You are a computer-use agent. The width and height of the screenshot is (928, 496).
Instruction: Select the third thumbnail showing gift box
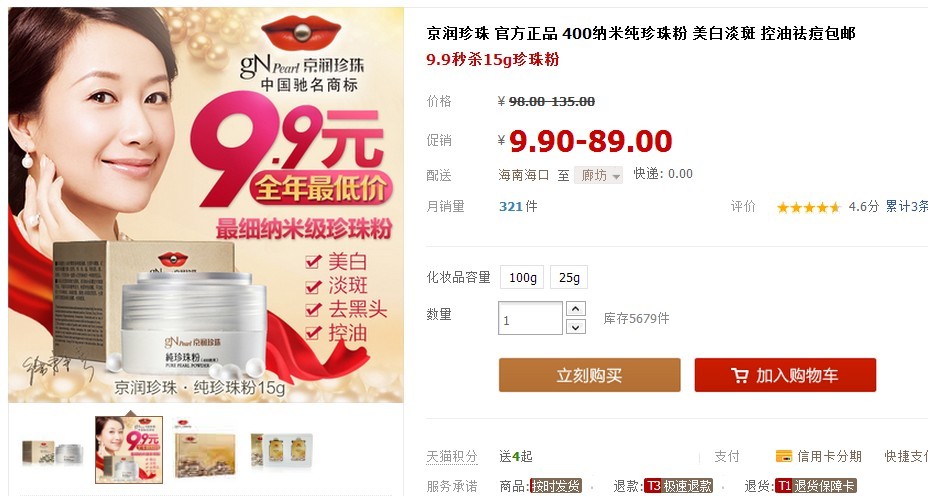tap(205, 450)
